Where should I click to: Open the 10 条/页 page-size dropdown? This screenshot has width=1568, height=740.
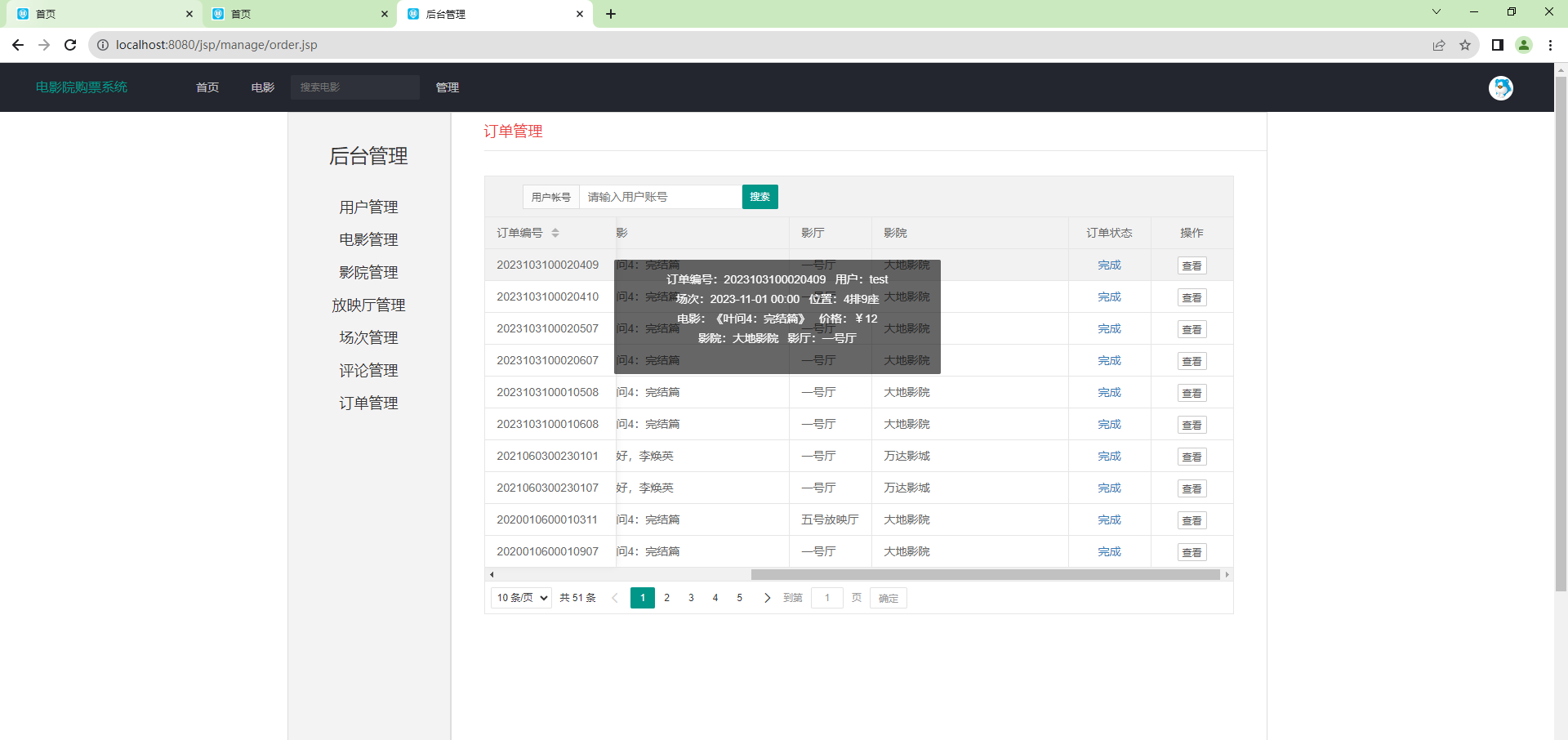pos(520,598)
